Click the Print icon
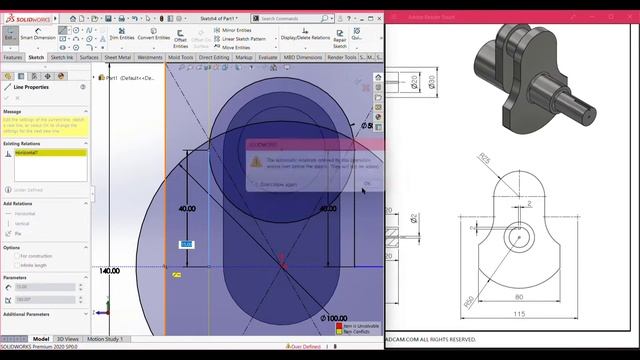This screenshot has width=640, height=360. (x=121, y=19)
